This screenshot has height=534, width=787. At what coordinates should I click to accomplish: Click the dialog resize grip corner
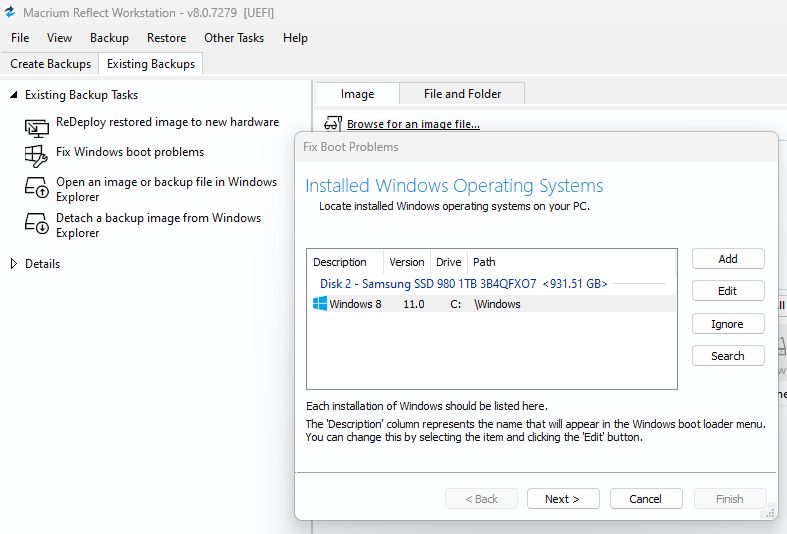(x=770, y=513)
